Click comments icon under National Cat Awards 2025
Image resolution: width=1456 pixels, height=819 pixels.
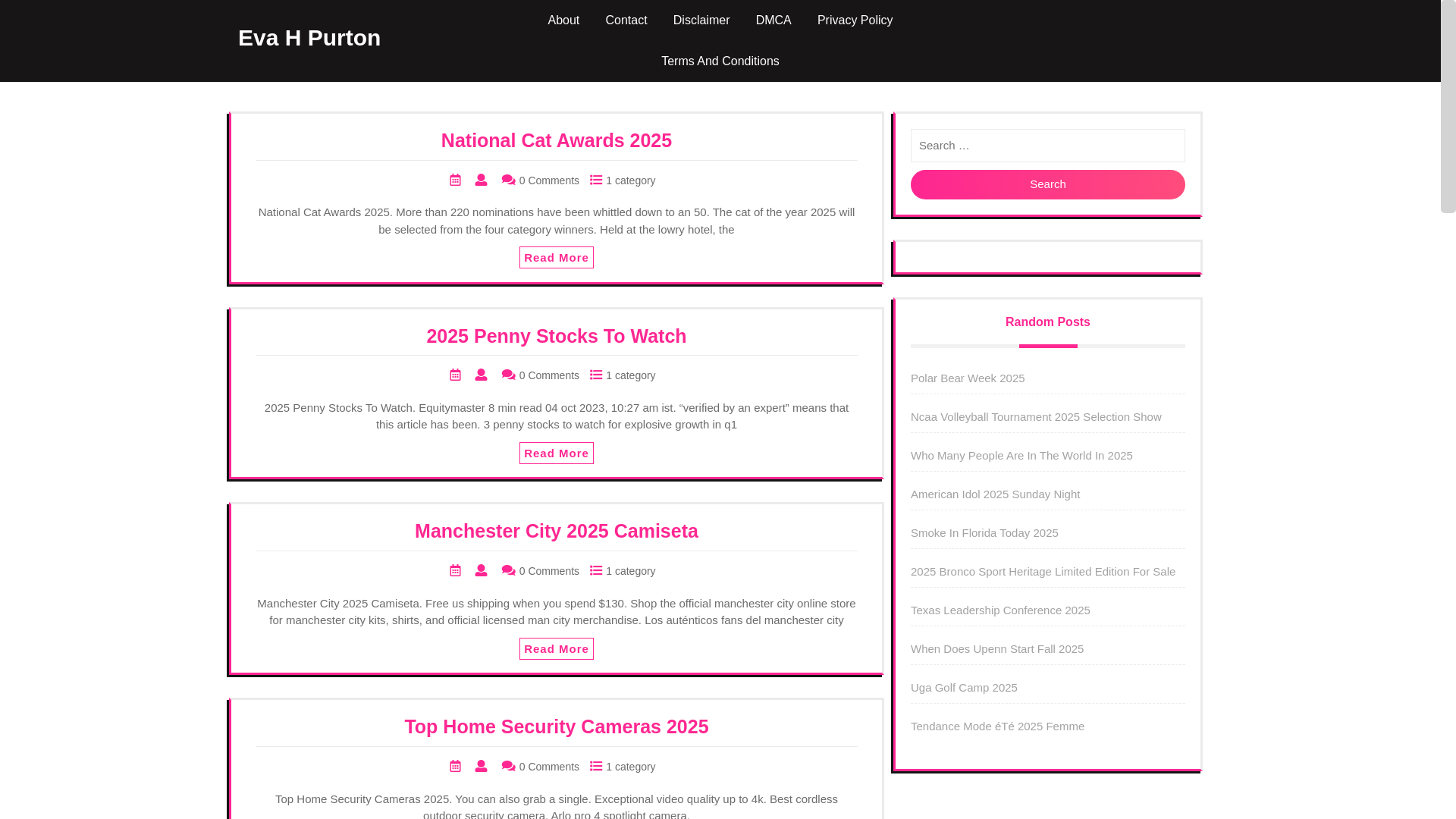click(508, 180)
